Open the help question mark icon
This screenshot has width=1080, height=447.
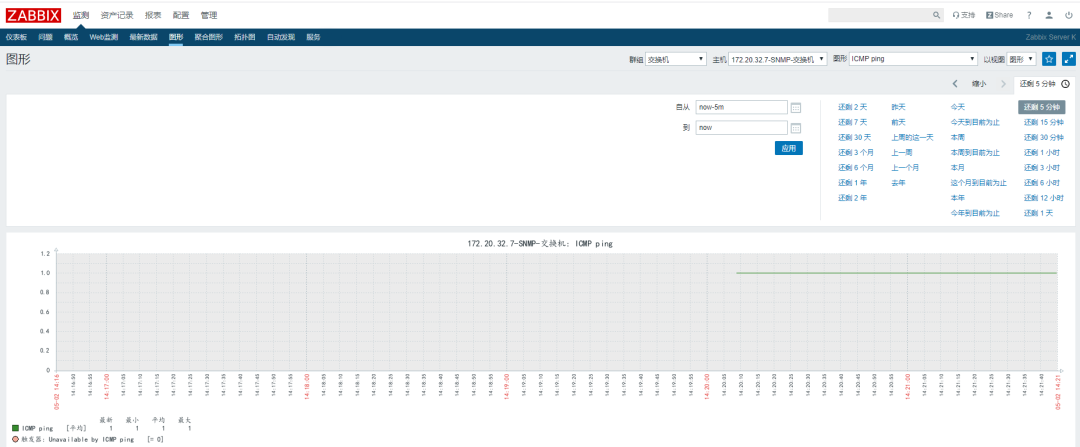(1029, 14)
